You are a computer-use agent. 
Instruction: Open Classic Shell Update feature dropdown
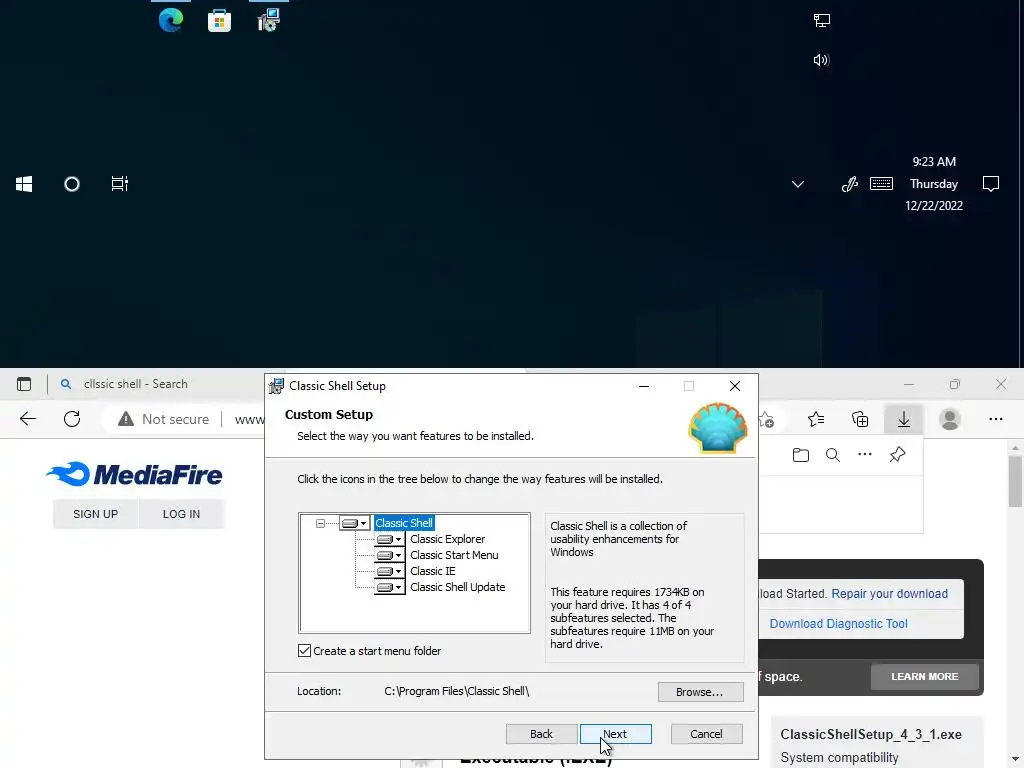coord(389,587)
